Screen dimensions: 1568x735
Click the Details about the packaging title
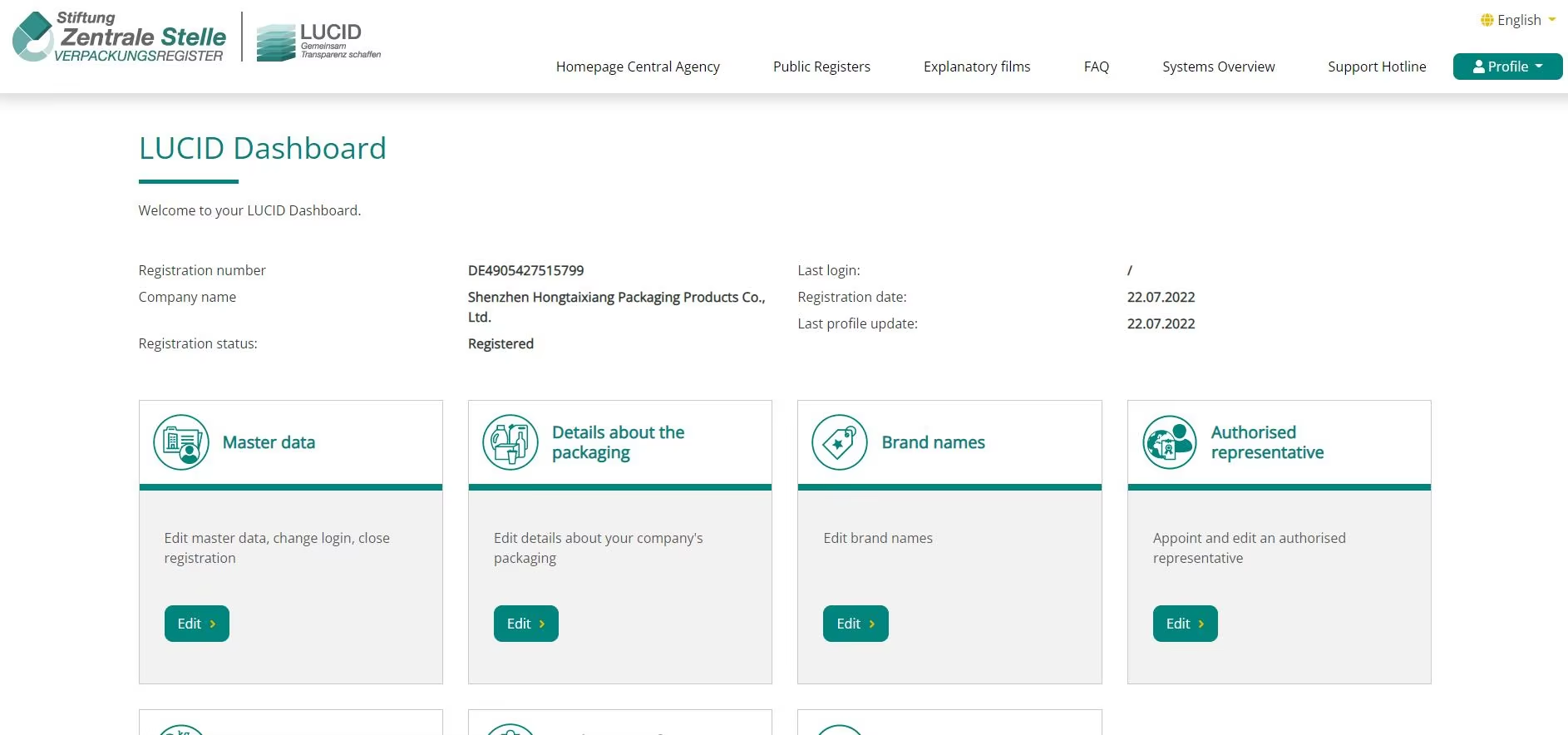click(619, 442)
